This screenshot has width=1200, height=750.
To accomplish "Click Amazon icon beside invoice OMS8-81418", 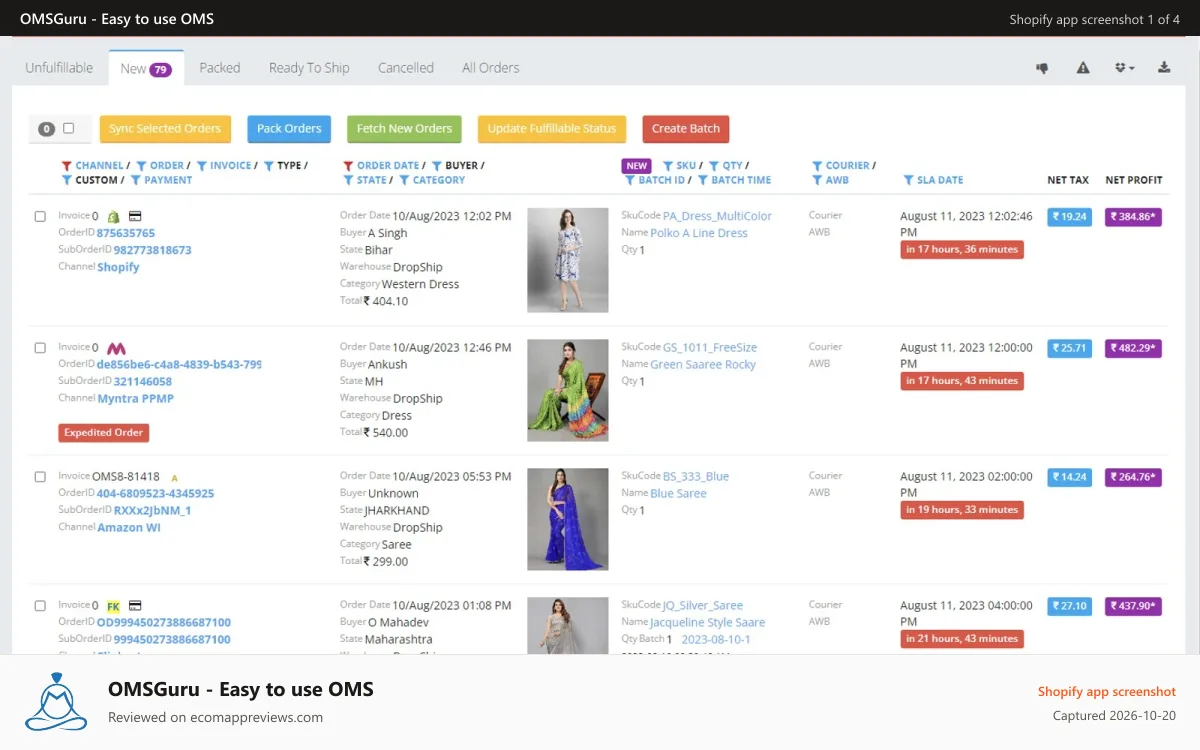I will click(x=174, y=478).
